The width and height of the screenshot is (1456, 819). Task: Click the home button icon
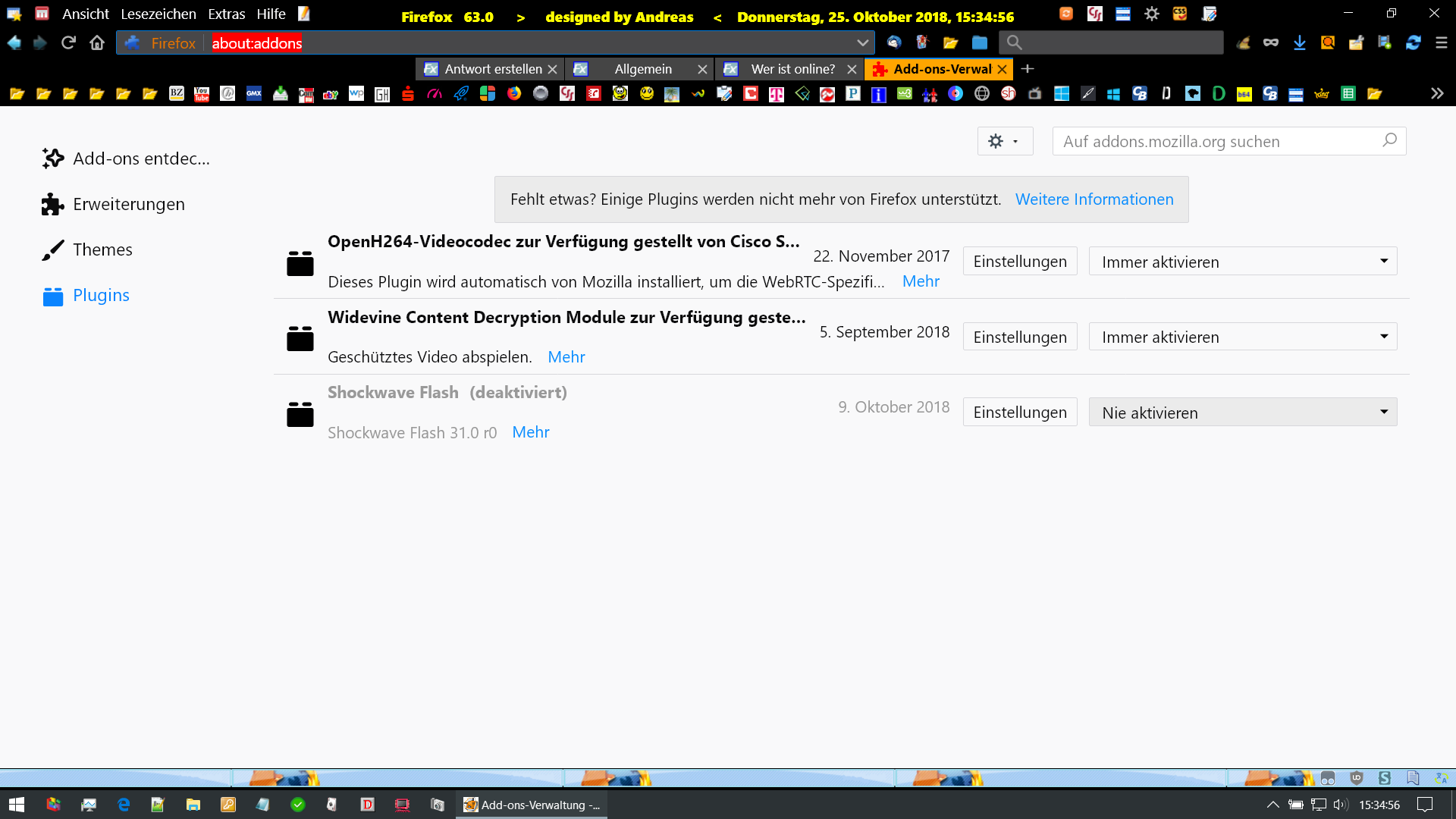pos(97,43)
